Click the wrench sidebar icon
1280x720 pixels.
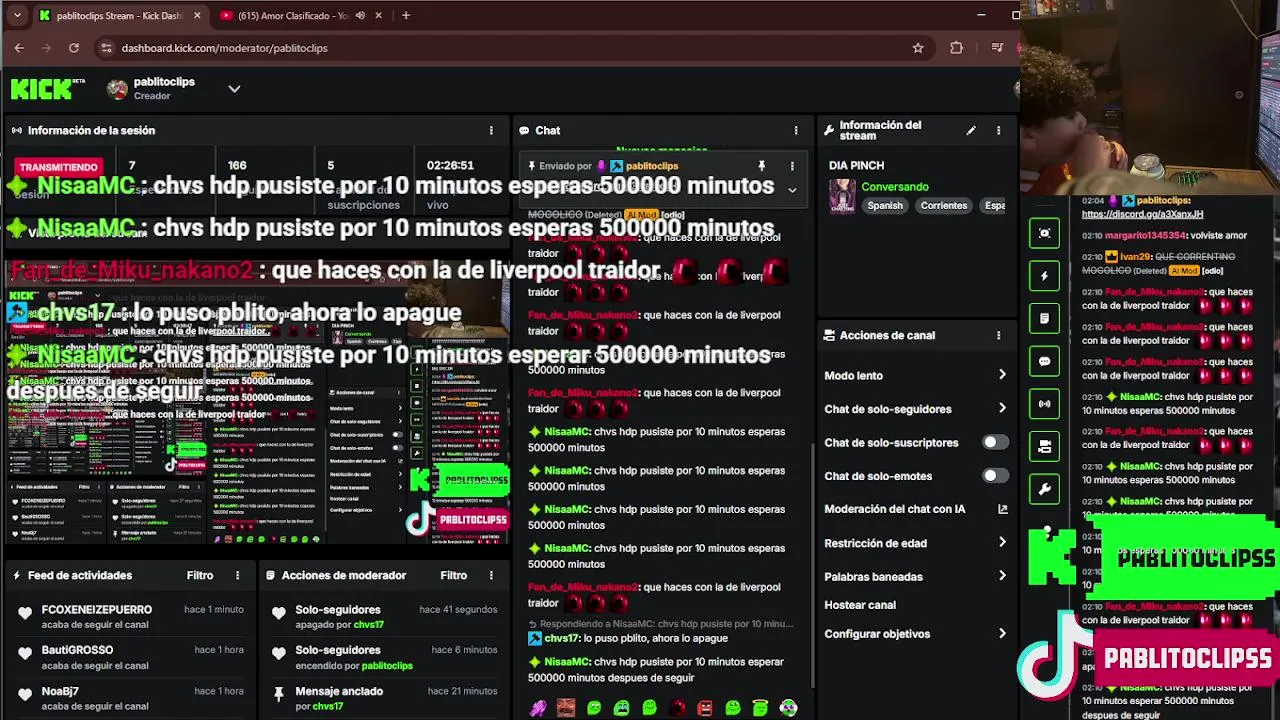(x=1045, y=490)
